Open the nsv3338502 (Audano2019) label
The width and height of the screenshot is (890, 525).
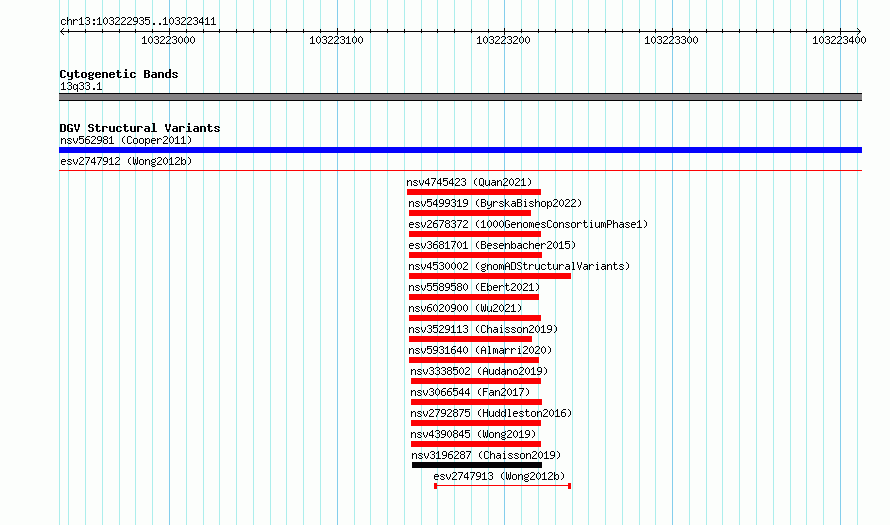[479, 371]
